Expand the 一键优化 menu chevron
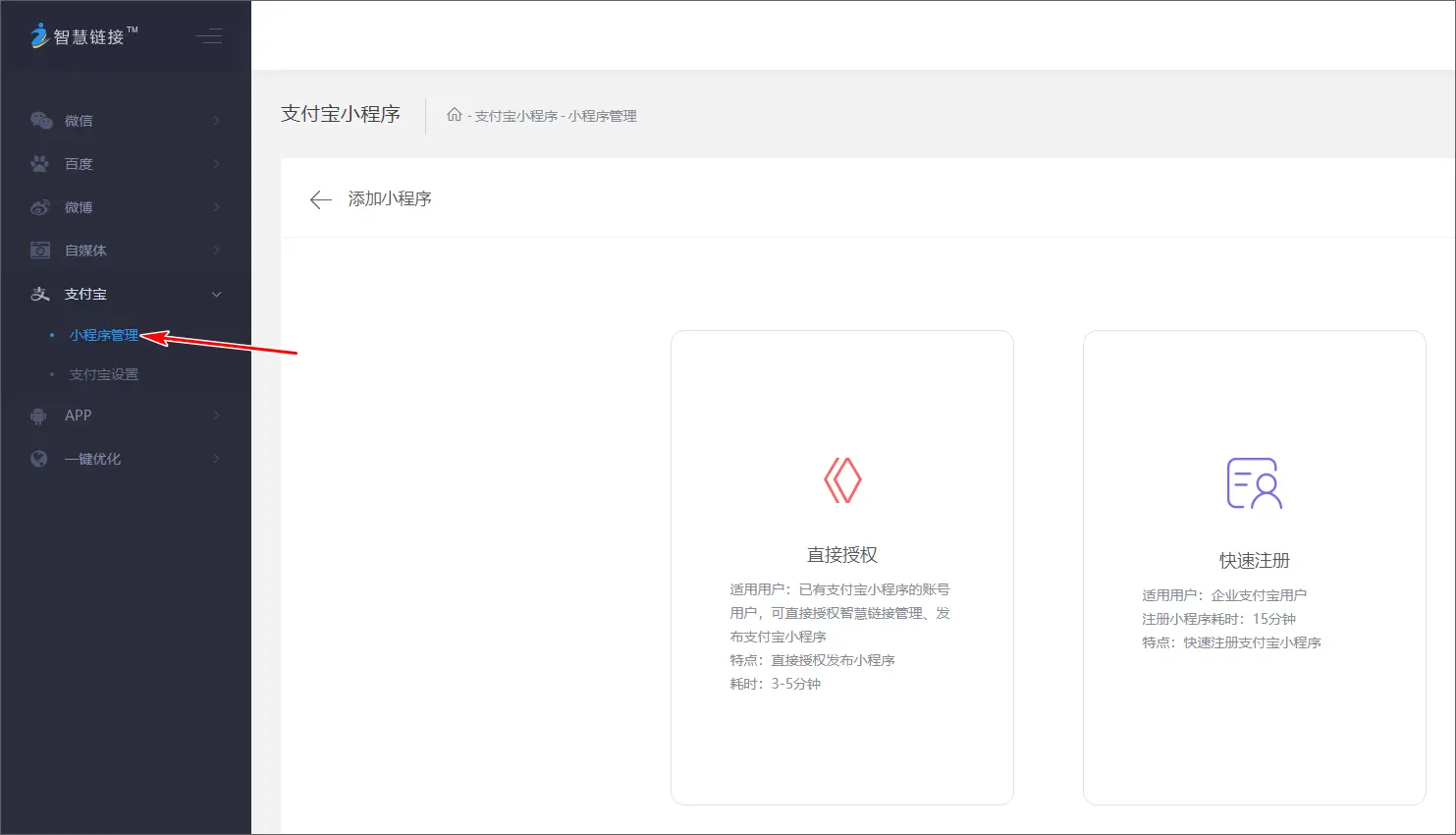The image size is (1456, 835). 217,459
